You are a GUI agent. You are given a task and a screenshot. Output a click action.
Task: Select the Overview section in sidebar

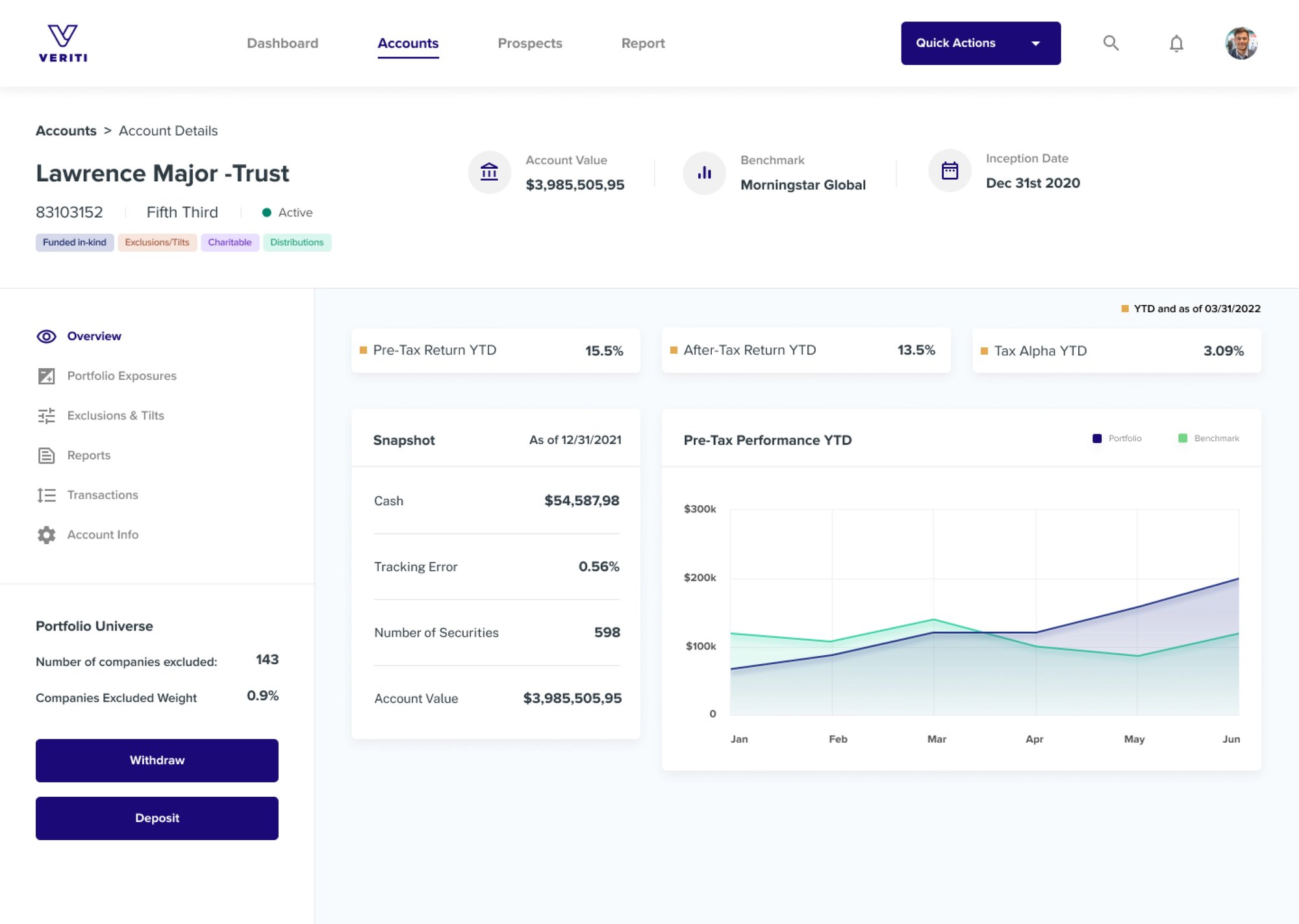(x=94, y=336)
